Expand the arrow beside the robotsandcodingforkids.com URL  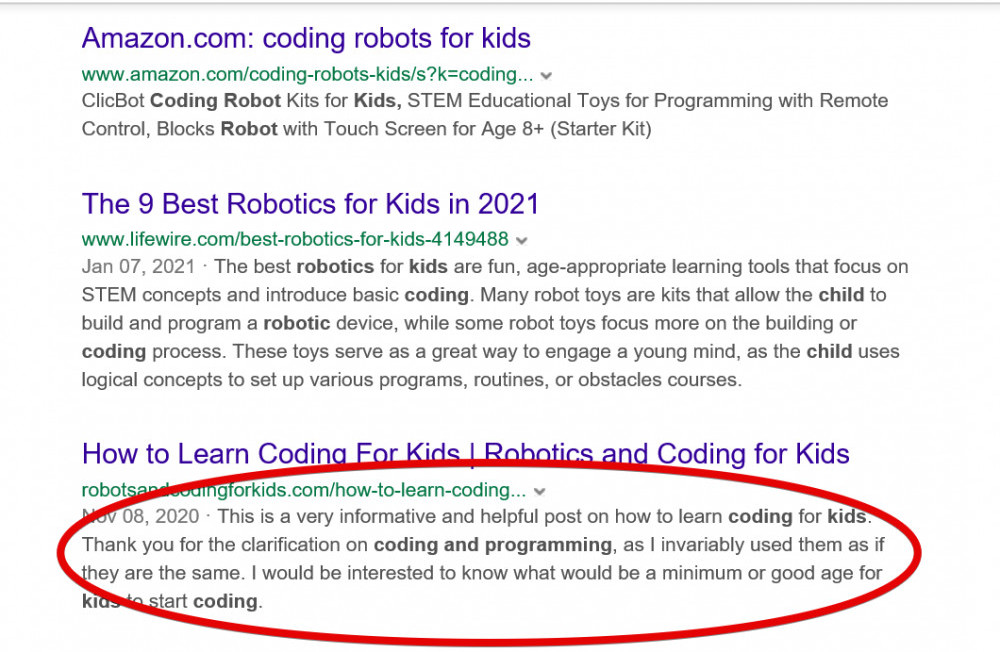(540, 492)
